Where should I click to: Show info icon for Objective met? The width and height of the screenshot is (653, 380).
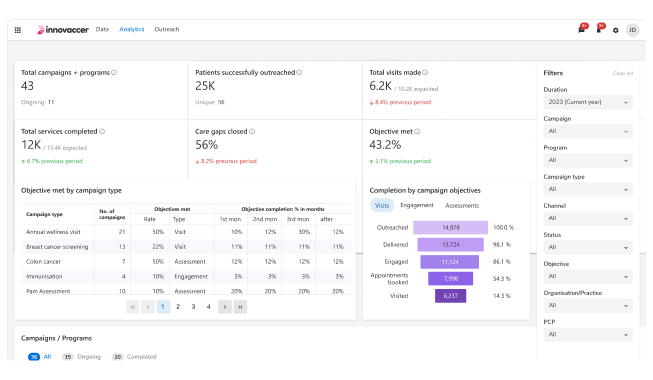click(x=417, y=131)
